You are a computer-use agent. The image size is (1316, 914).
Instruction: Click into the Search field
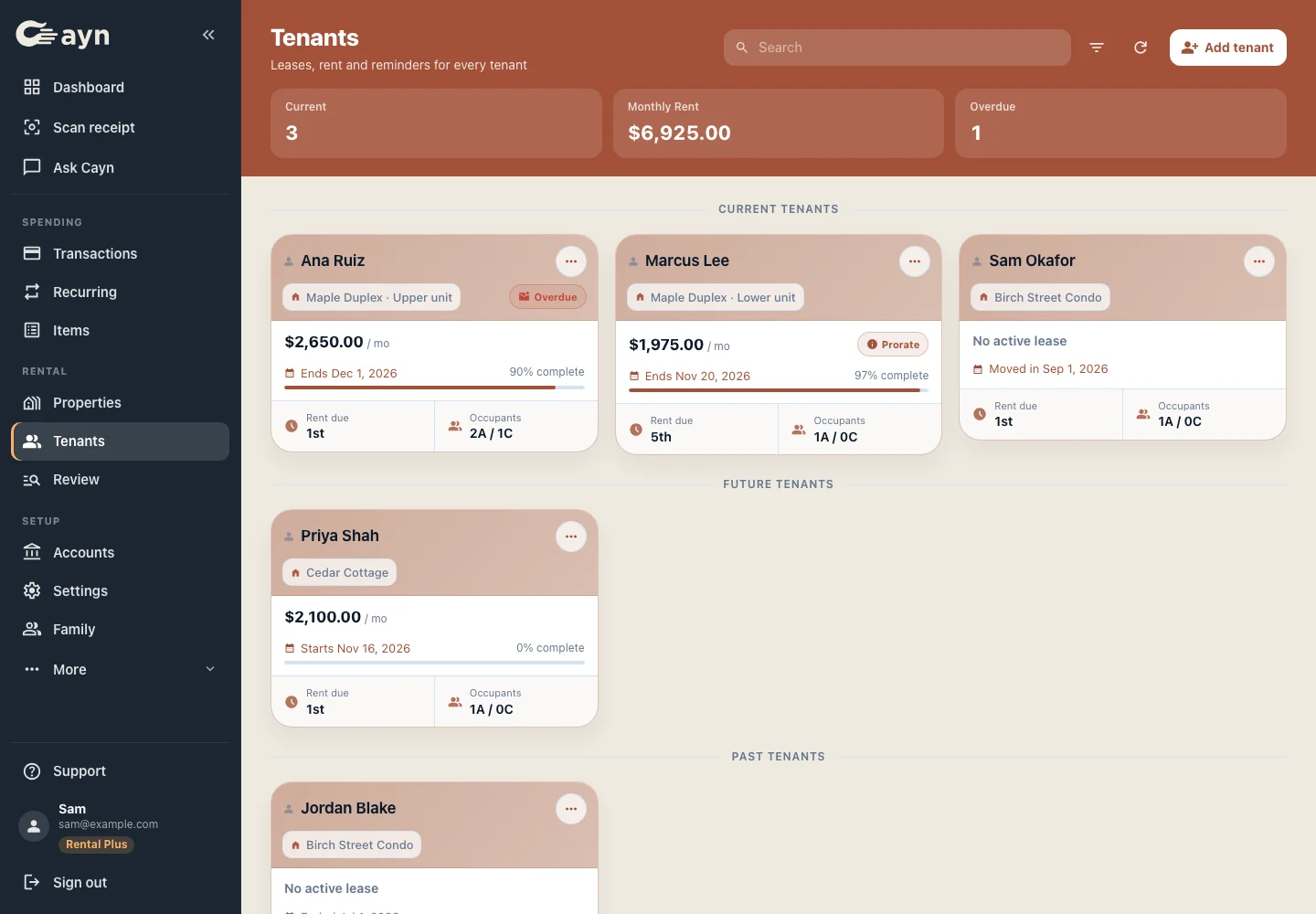897,48
